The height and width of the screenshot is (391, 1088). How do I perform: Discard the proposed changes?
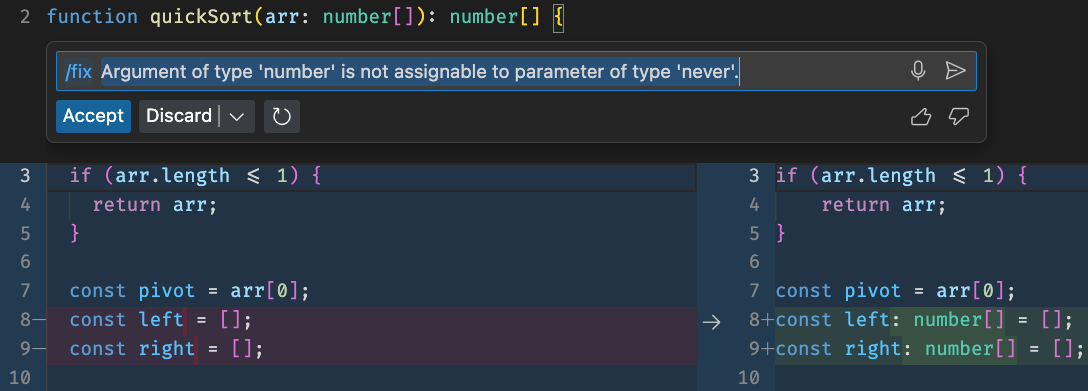179,116
